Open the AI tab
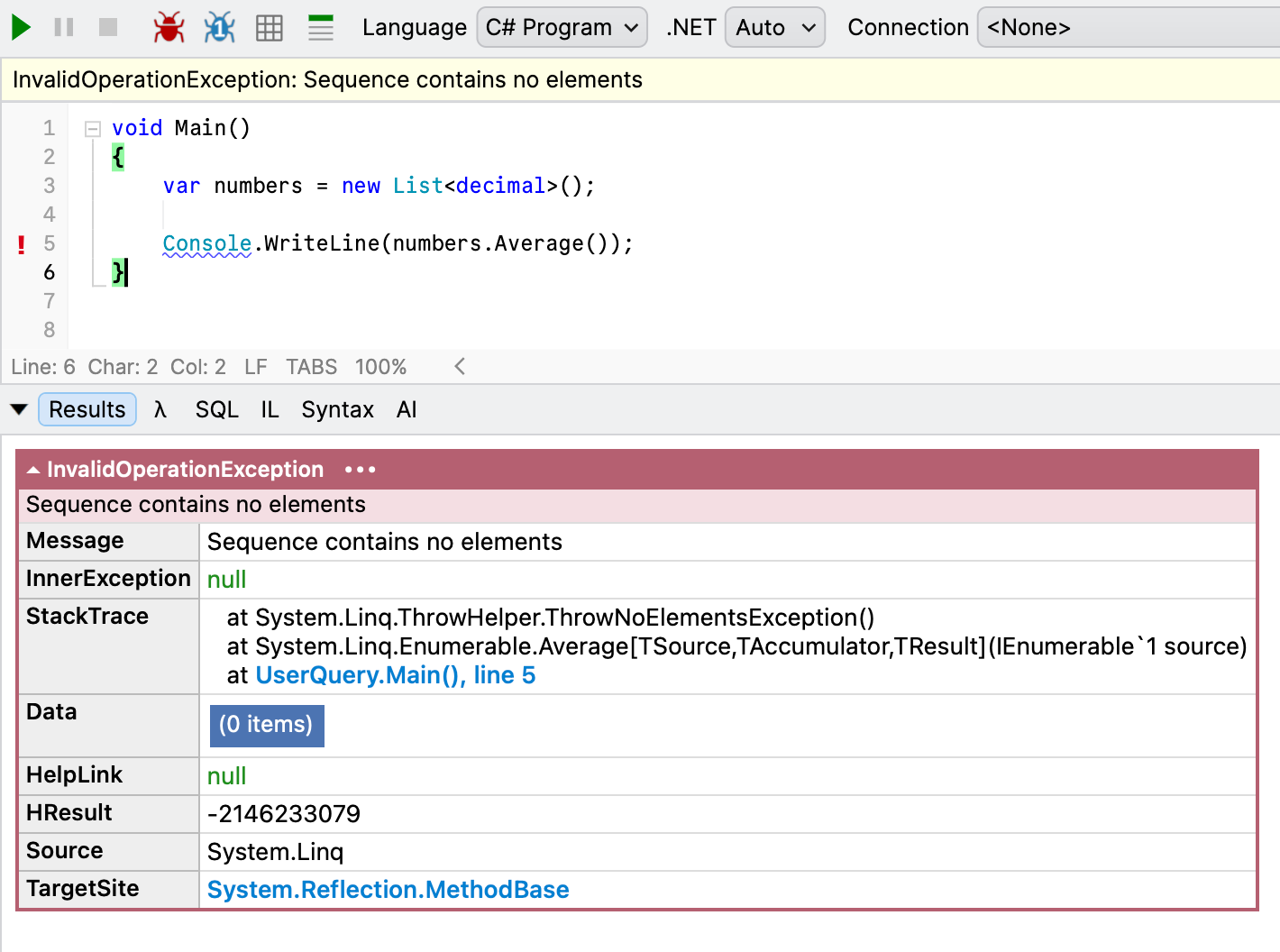The height and width of the screenshot is (952, 1280). (x=407, y=409)
